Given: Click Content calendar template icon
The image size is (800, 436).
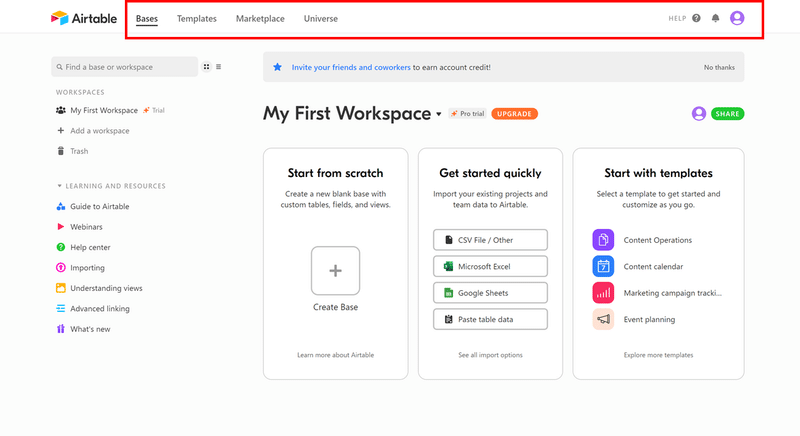Looking at the screenshot, I should tap(603, 266).
